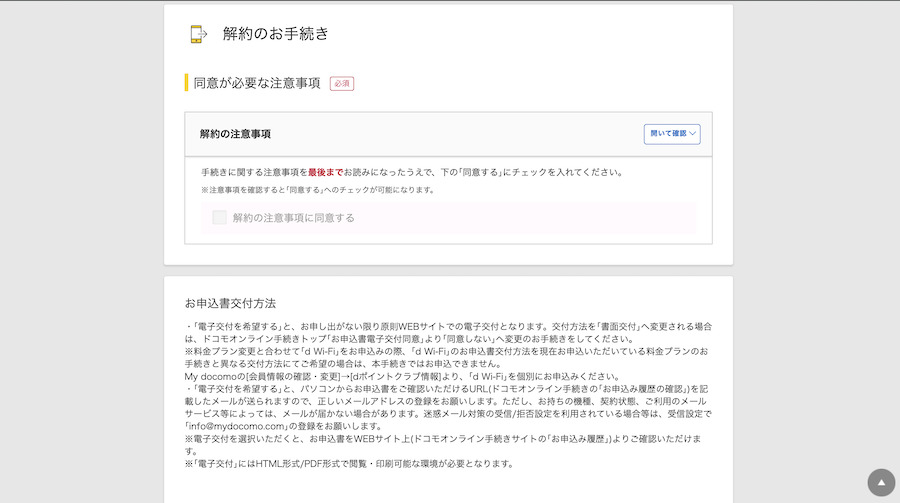Click the scroll-to-top arrow button
Screen dimensions: 900x503
(881, 483)
